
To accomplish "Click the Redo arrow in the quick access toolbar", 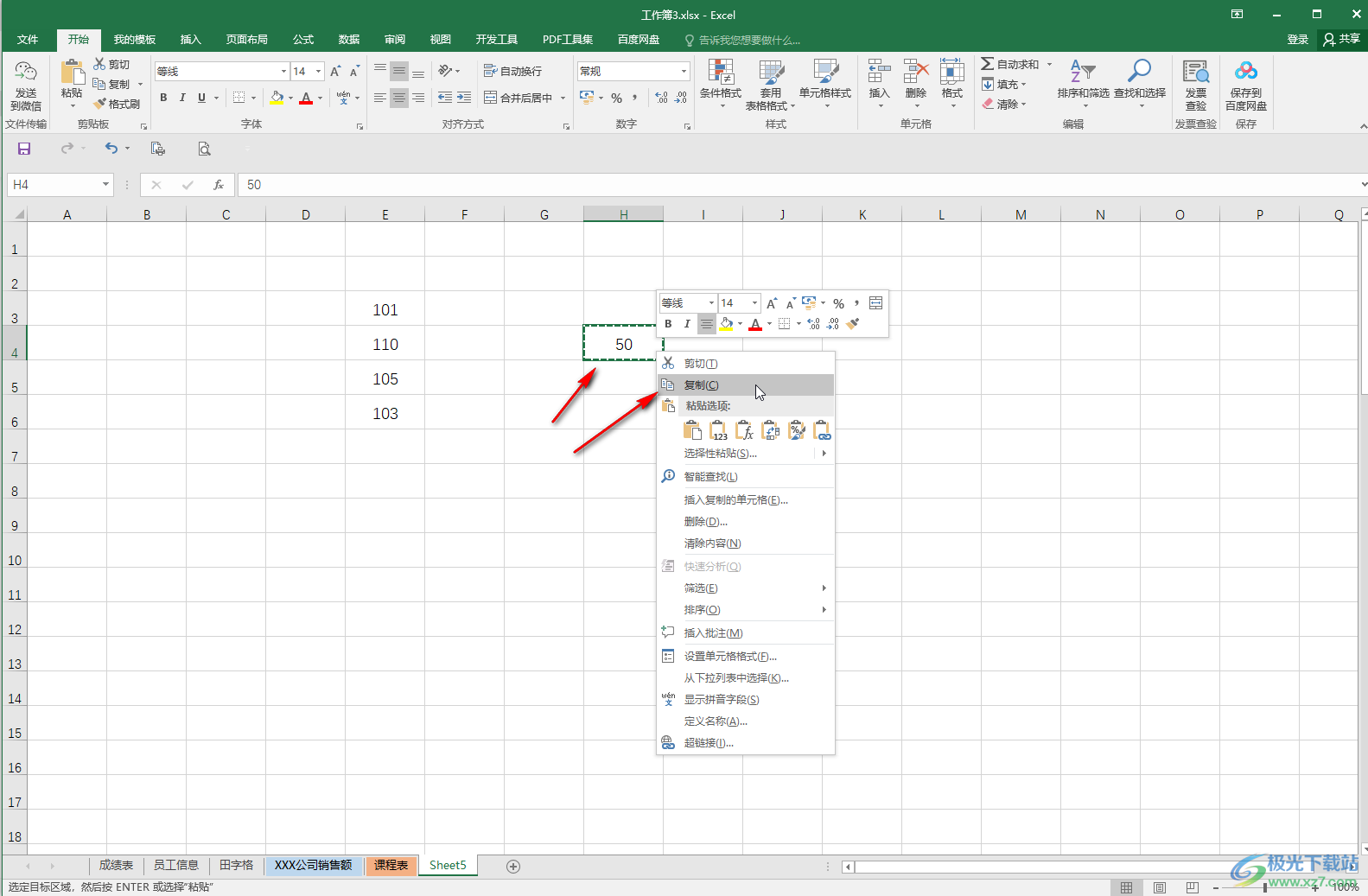I will pos(67,149).
